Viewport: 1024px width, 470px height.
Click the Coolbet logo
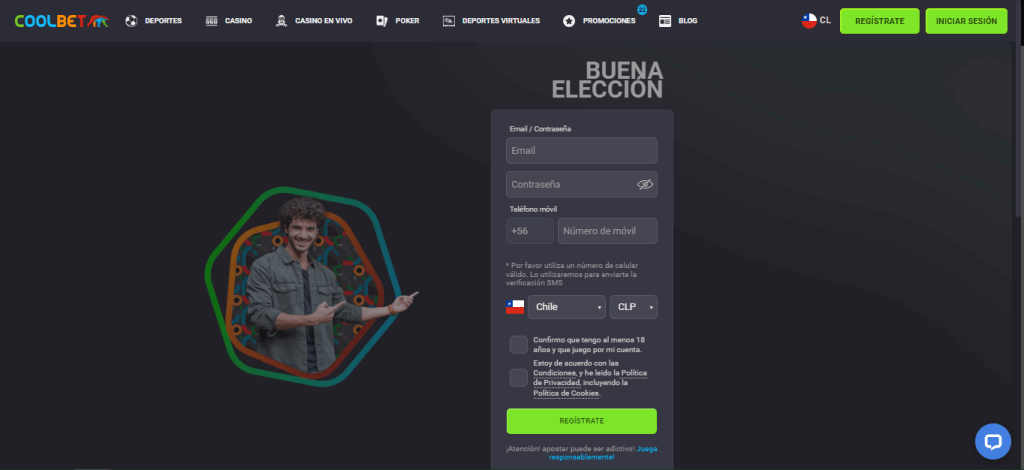(62, 21)
